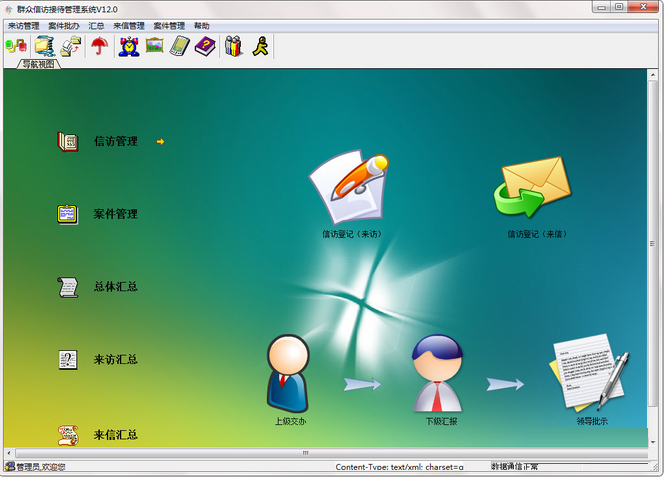Viewport: 664px width, 478px height.
Task: Click the yellow running man icon
Action: tap(260, 46)
